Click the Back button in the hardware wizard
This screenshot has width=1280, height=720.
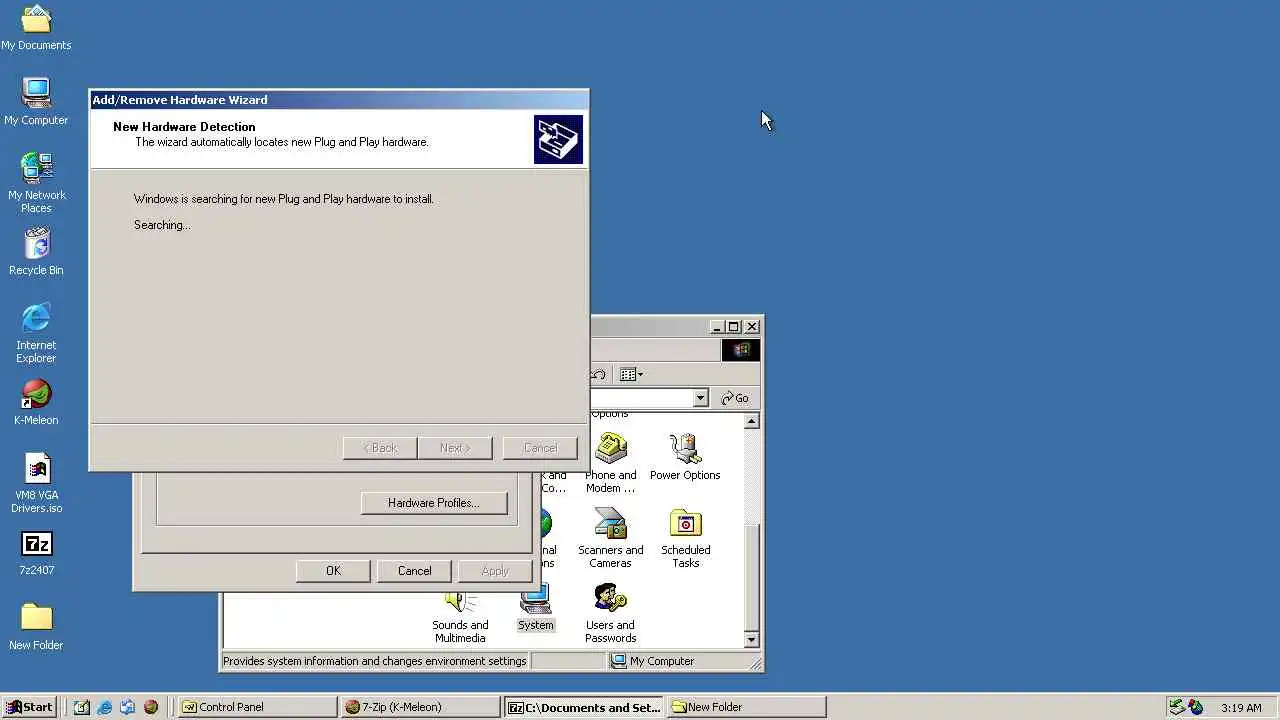pyautogui.click(x=380, y=448)
